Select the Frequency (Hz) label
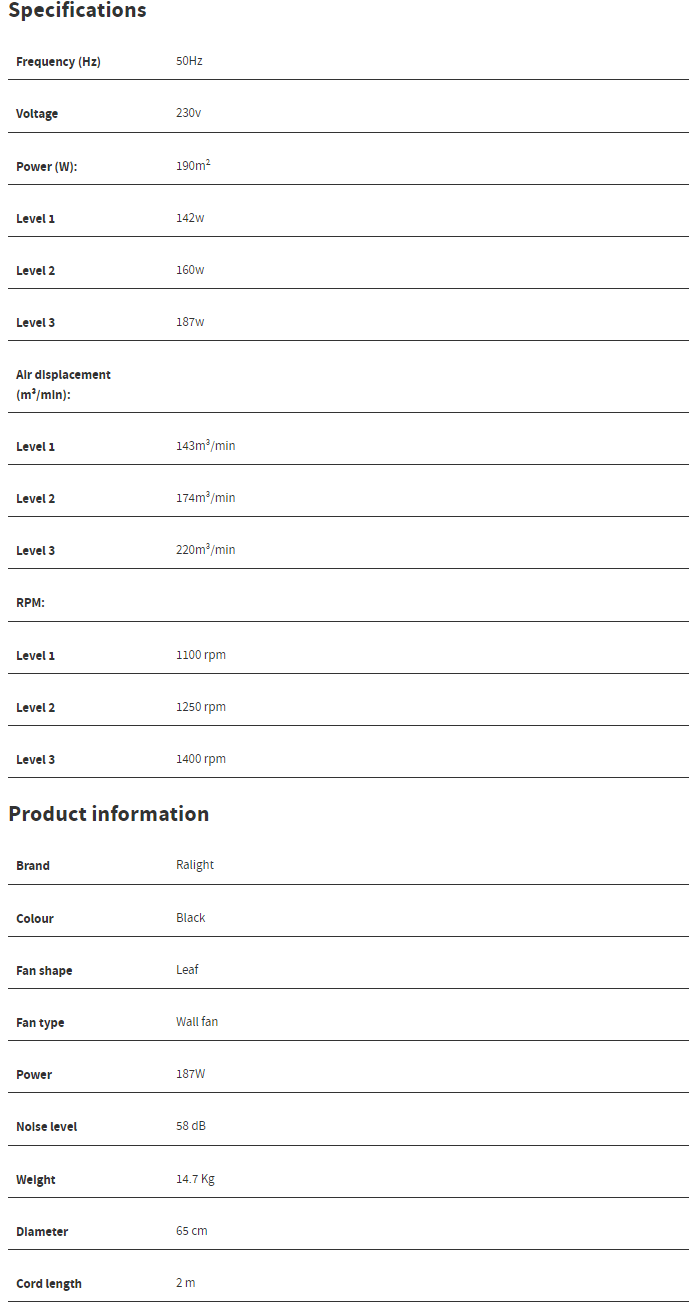 point(58,62)
